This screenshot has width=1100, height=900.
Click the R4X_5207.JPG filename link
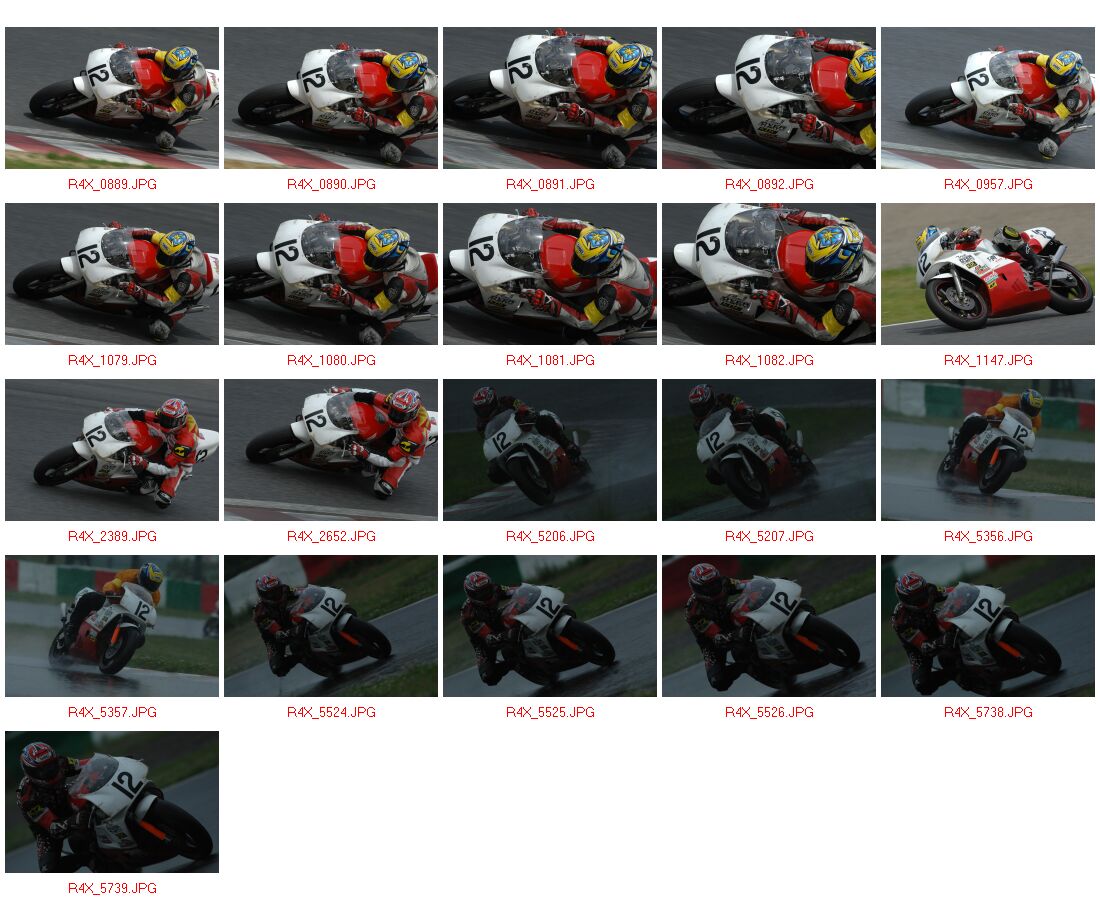click(769, 537)
